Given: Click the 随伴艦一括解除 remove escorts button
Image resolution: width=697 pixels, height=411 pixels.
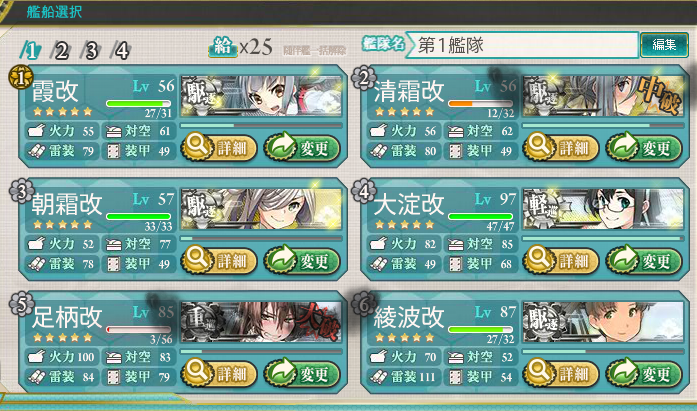Looking at the screenshot, I should [x=315, y=51].
